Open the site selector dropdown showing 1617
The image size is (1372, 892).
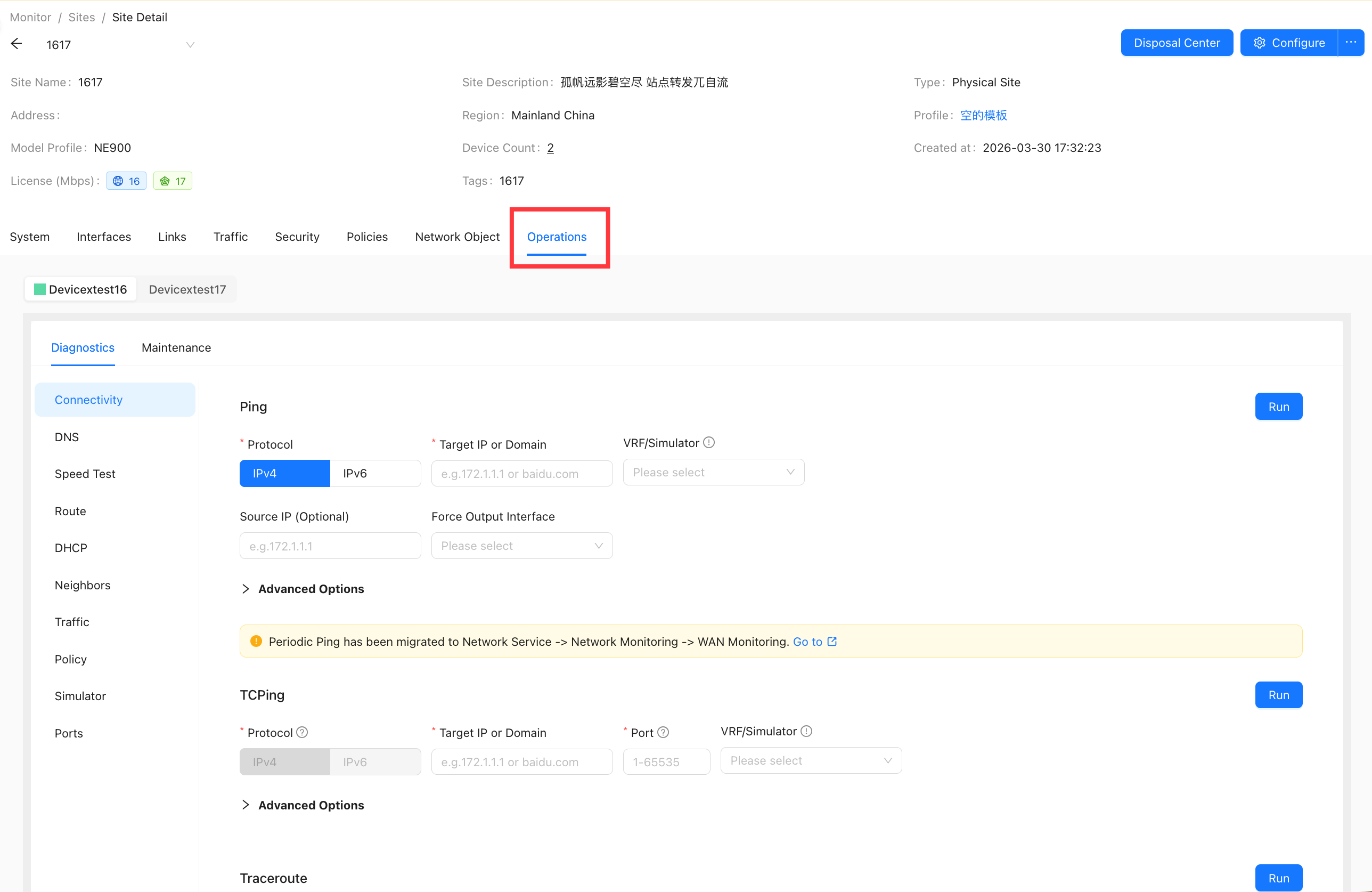120,45
